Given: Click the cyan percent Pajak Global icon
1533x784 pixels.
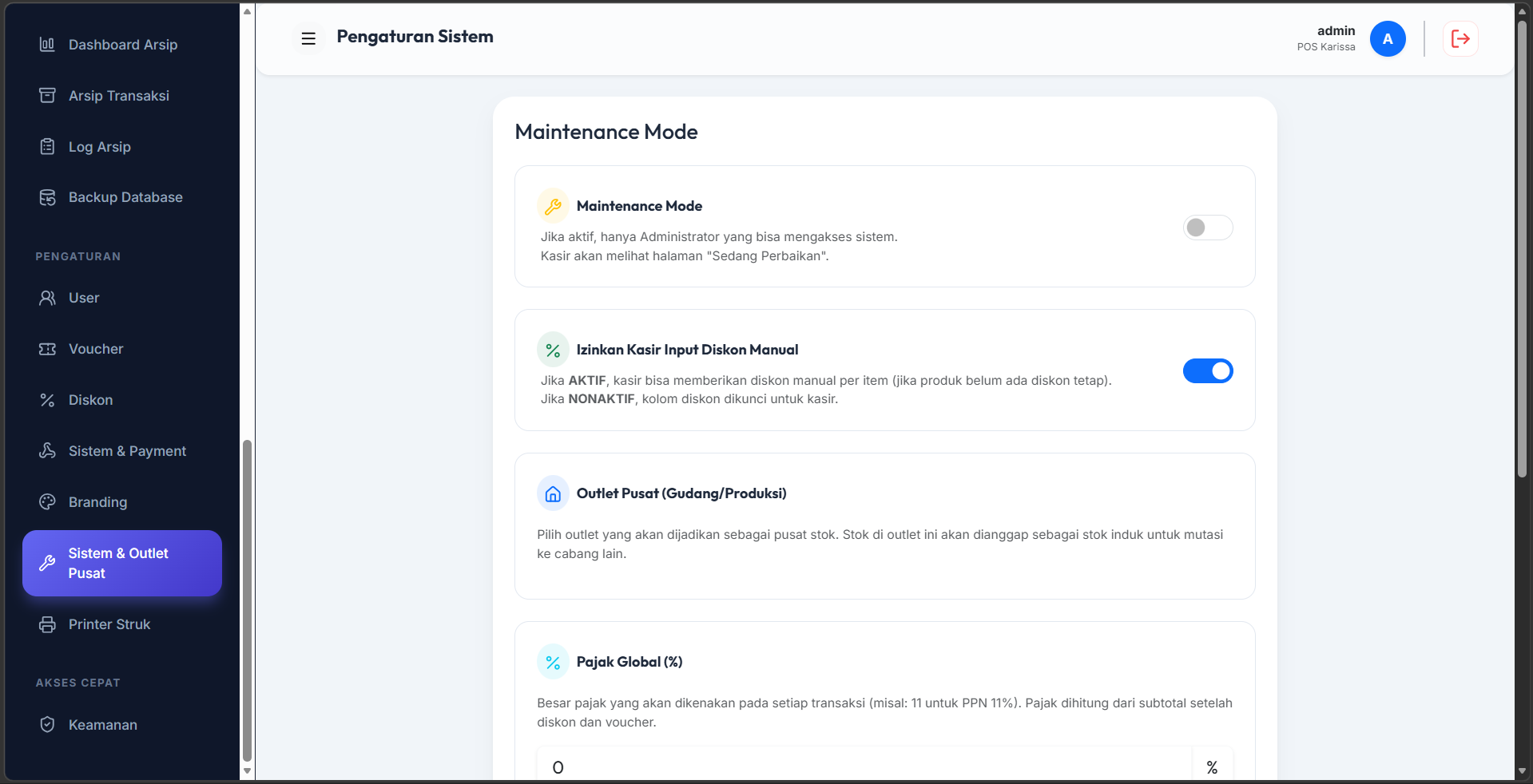Looking at the screenshot, I should pos(553,663).
